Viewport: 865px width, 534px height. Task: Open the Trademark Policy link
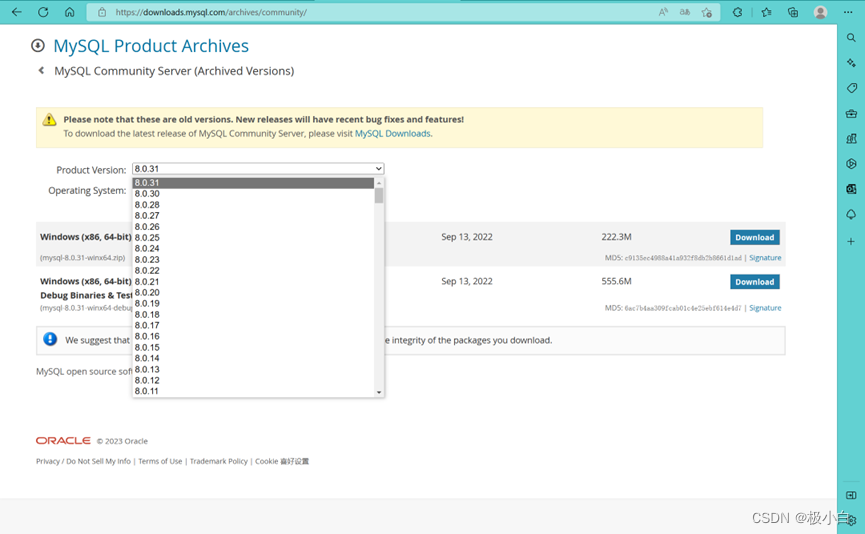218,461
